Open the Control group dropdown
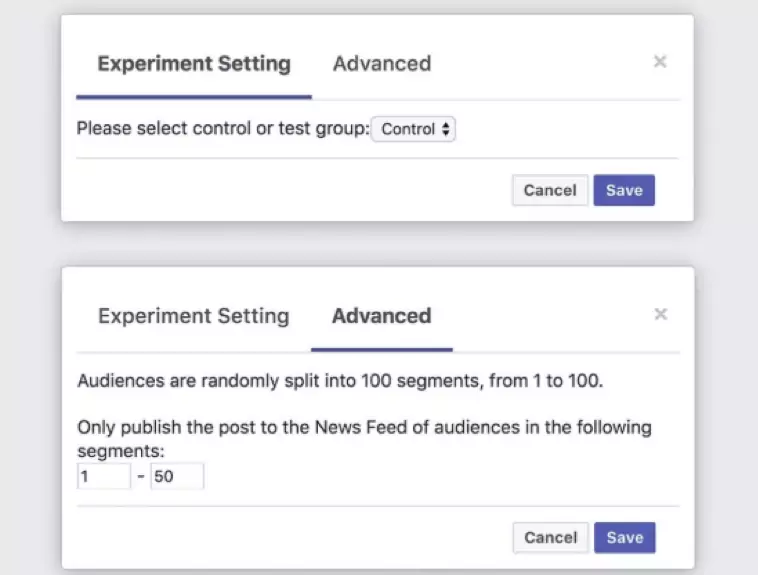758x575 pixels. click(413, 129)
